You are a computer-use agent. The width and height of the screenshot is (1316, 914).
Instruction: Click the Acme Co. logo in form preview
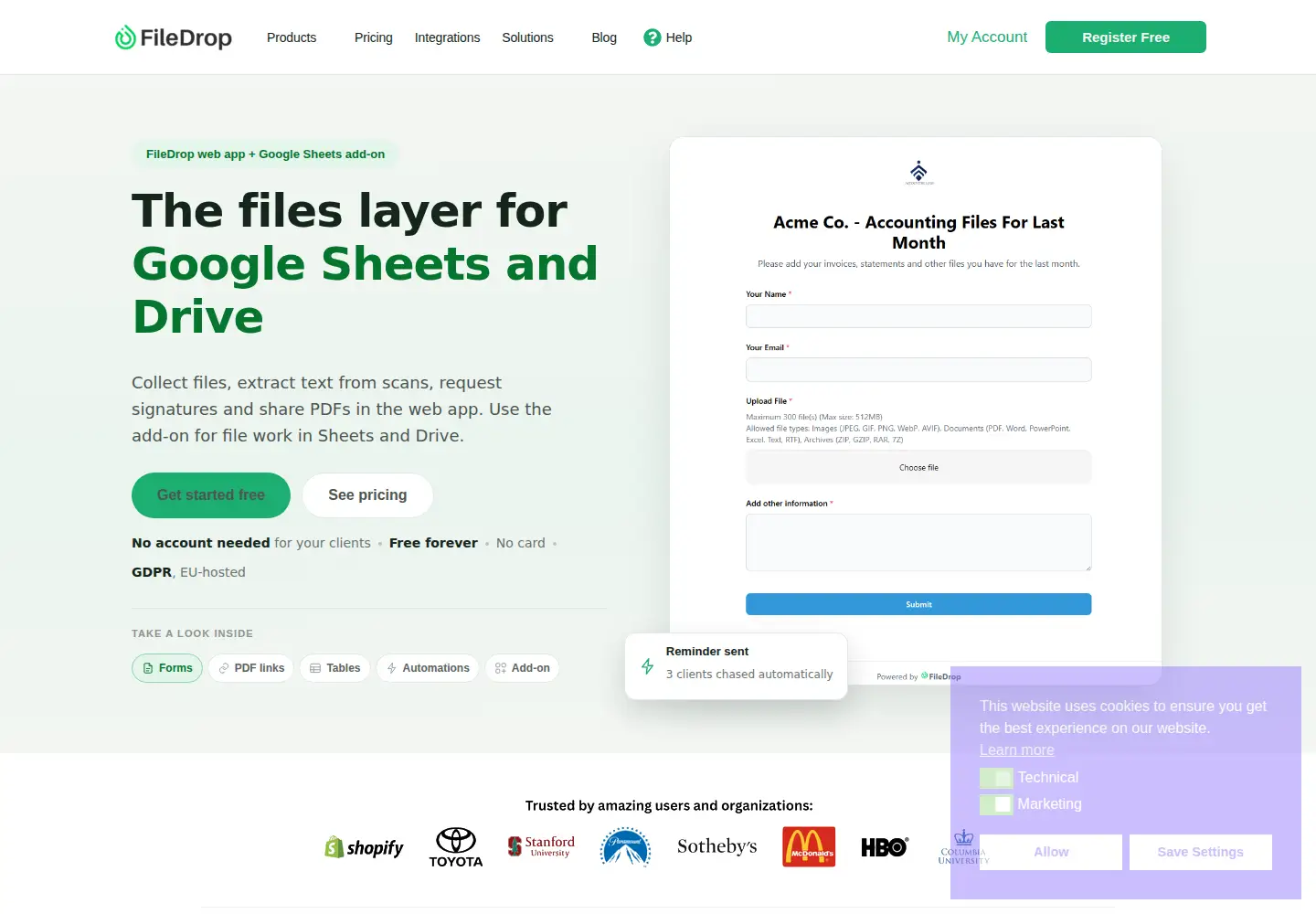919,172
